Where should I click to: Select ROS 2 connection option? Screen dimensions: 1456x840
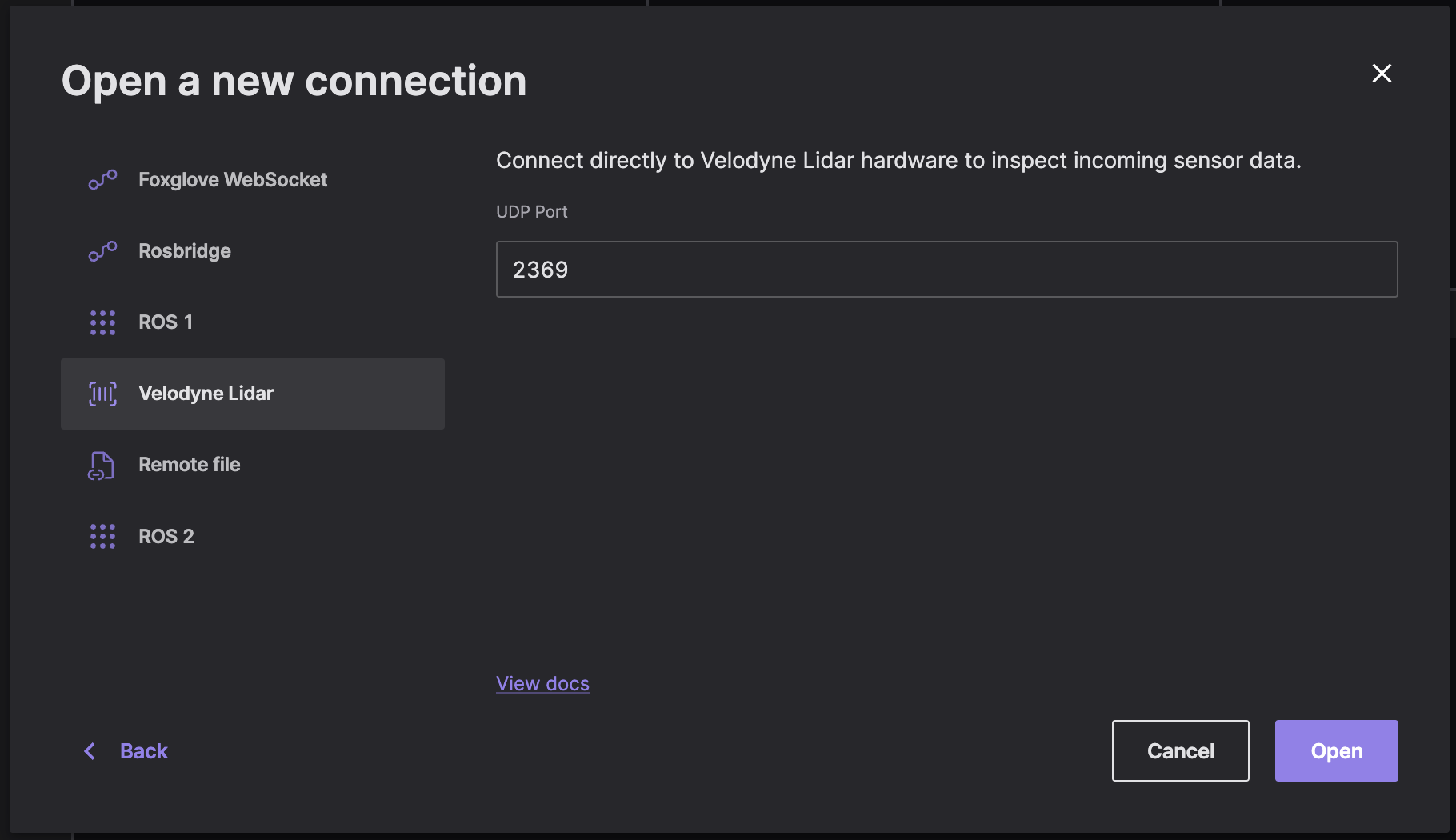[166, 536]
